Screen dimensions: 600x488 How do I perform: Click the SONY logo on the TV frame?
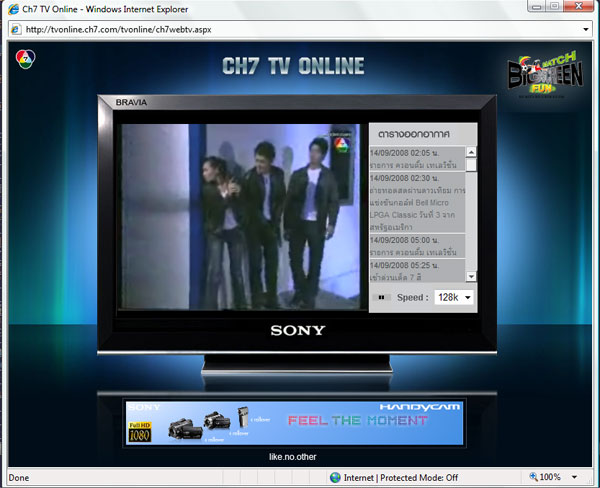coord(298,330)
